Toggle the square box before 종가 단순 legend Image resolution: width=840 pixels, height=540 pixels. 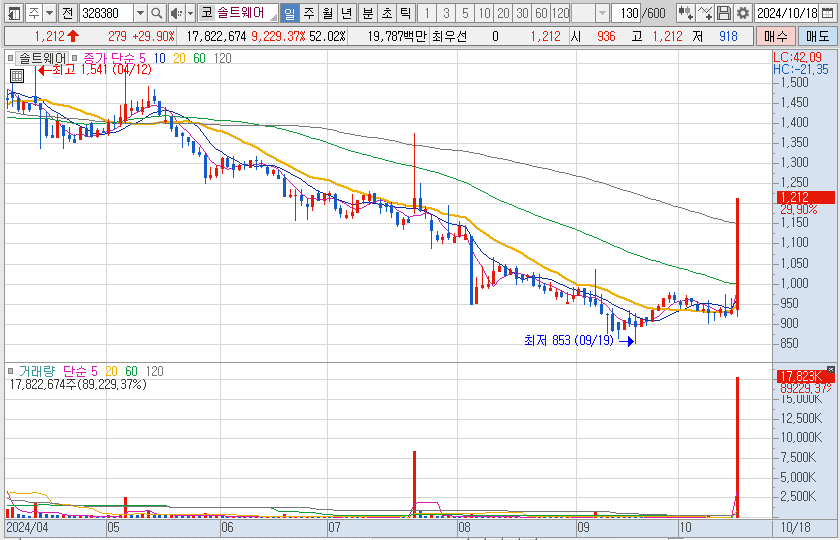click(76, 58)
